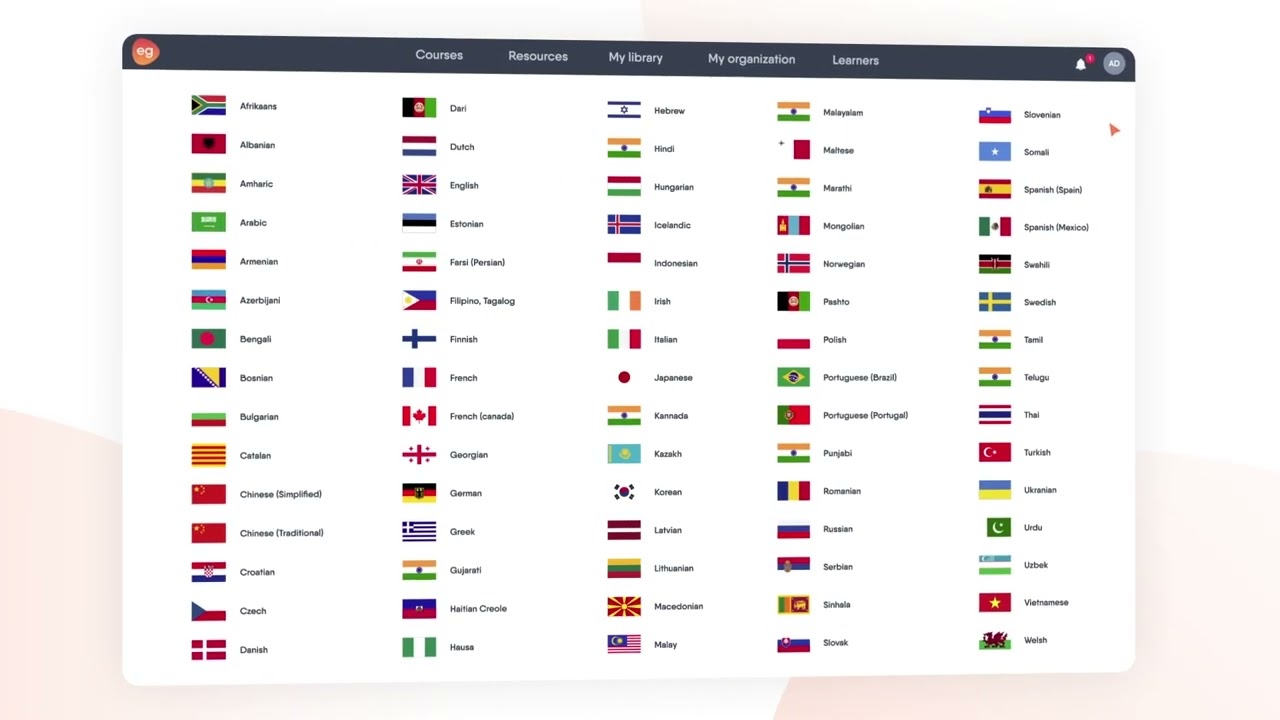This screenshot has width=1280, height=720.
Task: Choose the flag next to Hebrew
Action: point(624,110)
